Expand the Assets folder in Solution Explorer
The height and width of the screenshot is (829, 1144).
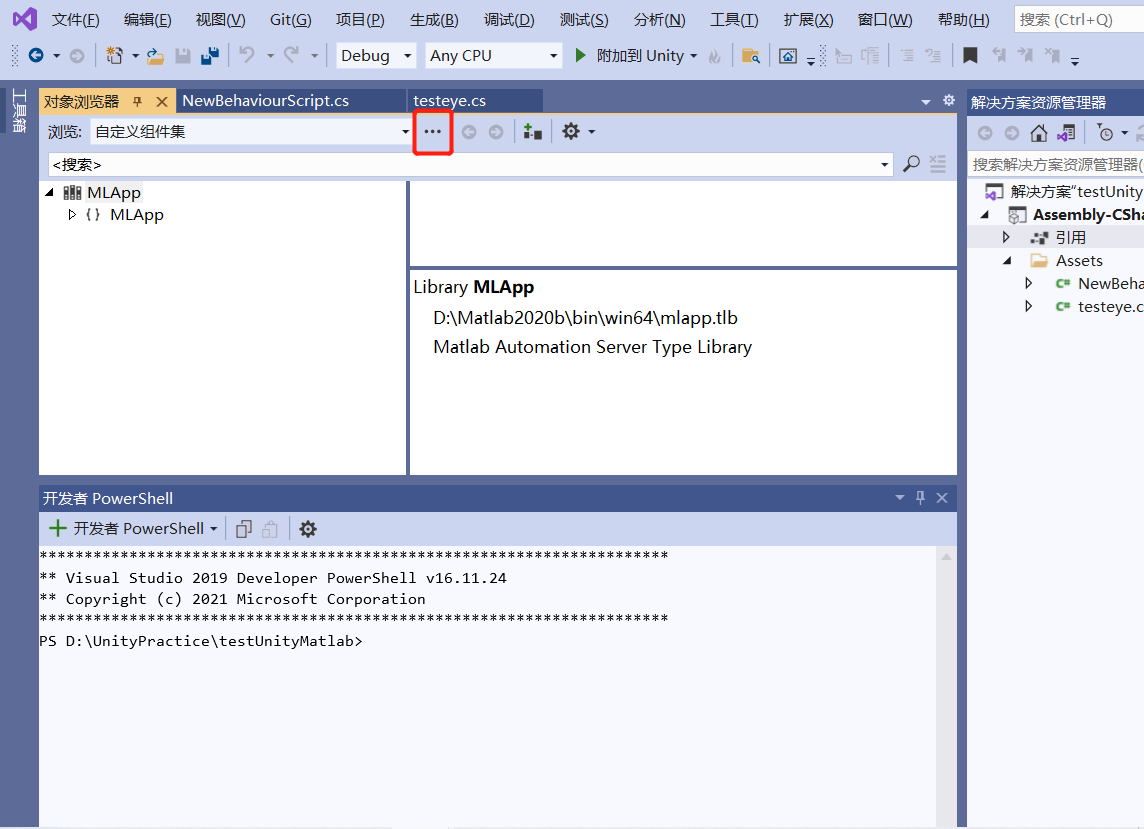[1010, 261]
